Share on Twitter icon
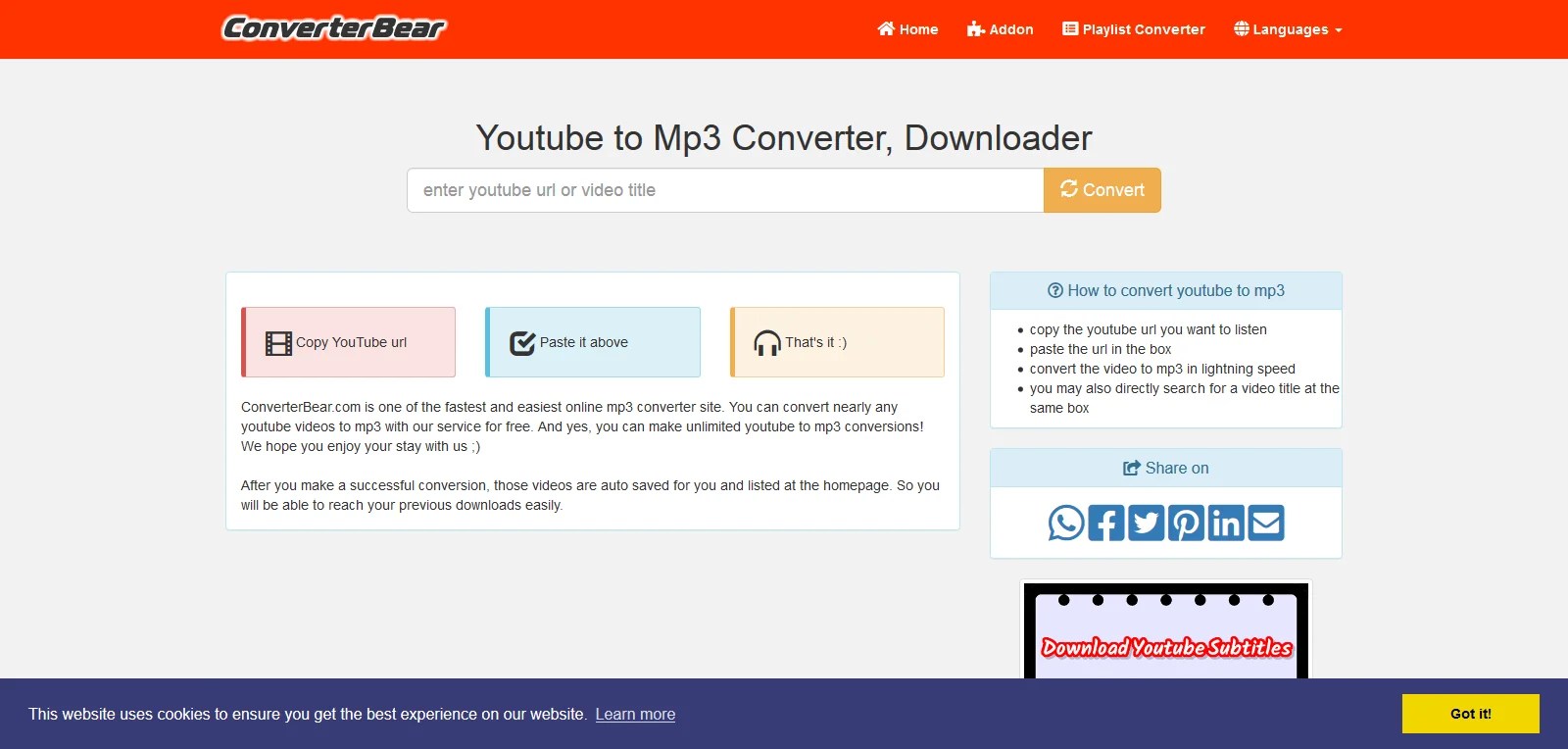This screenshot has height=749, width=1568. click(1147, 523)
